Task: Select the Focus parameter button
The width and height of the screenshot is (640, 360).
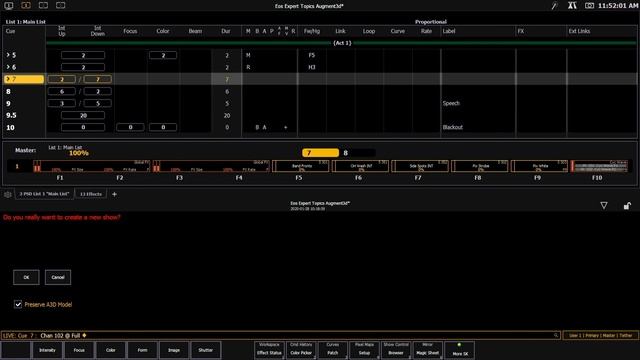Action: pos(79,350)
